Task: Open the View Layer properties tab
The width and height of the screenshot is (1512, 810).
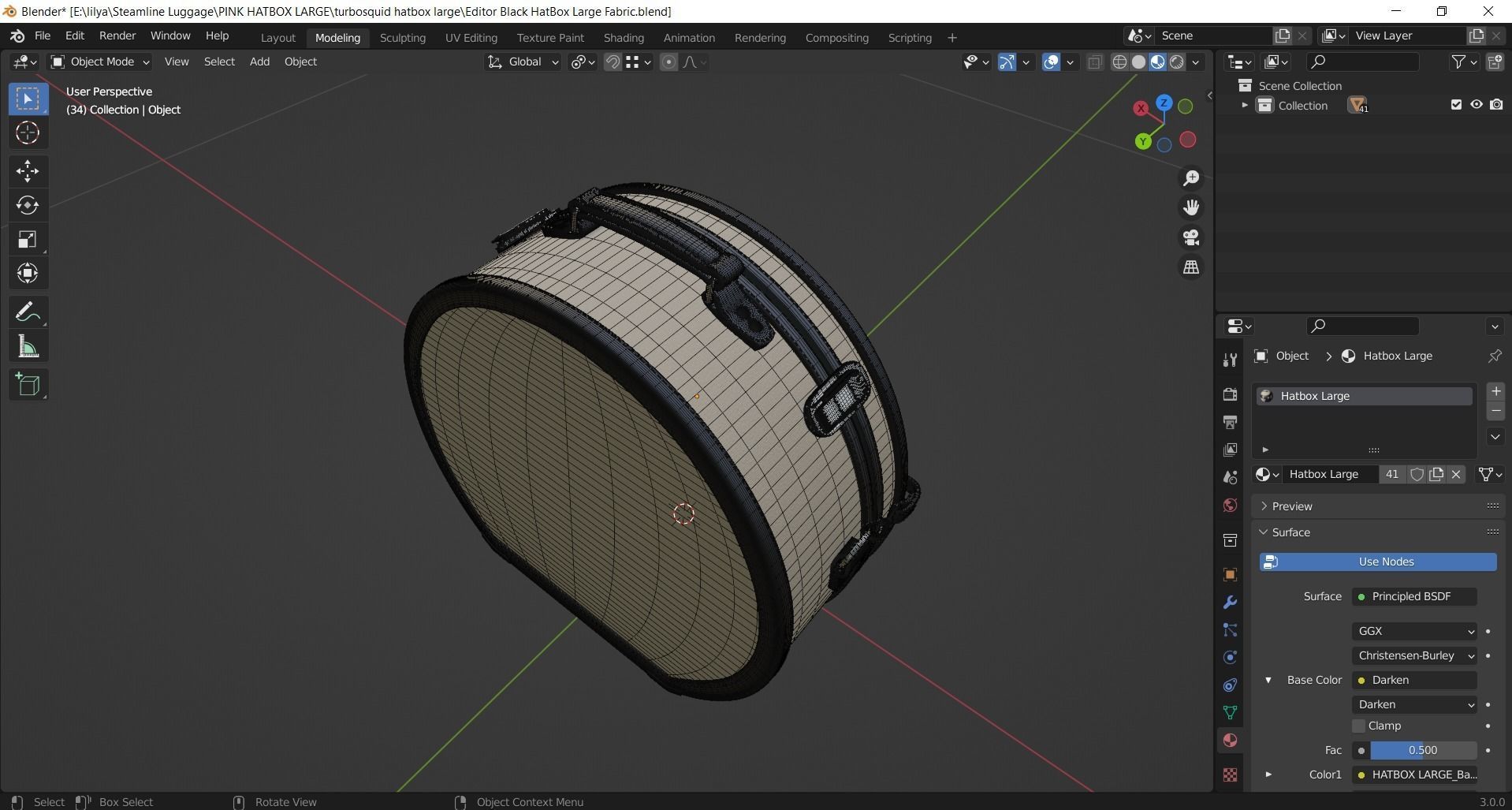Action: pyautogui.click(x=1230, y=450)
